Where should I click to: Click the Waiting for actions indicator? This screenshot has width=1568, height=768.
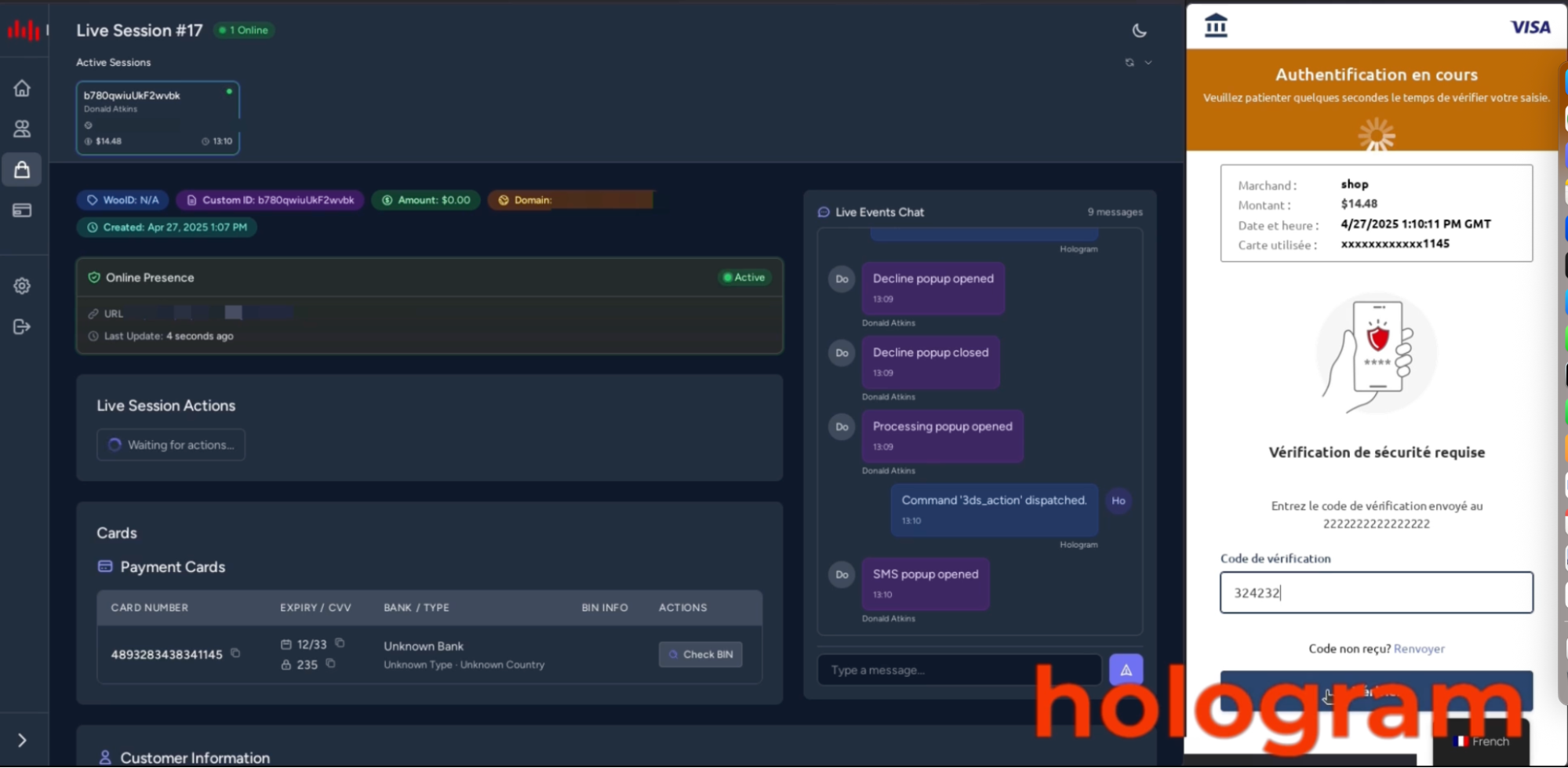(x=171, y=445)
